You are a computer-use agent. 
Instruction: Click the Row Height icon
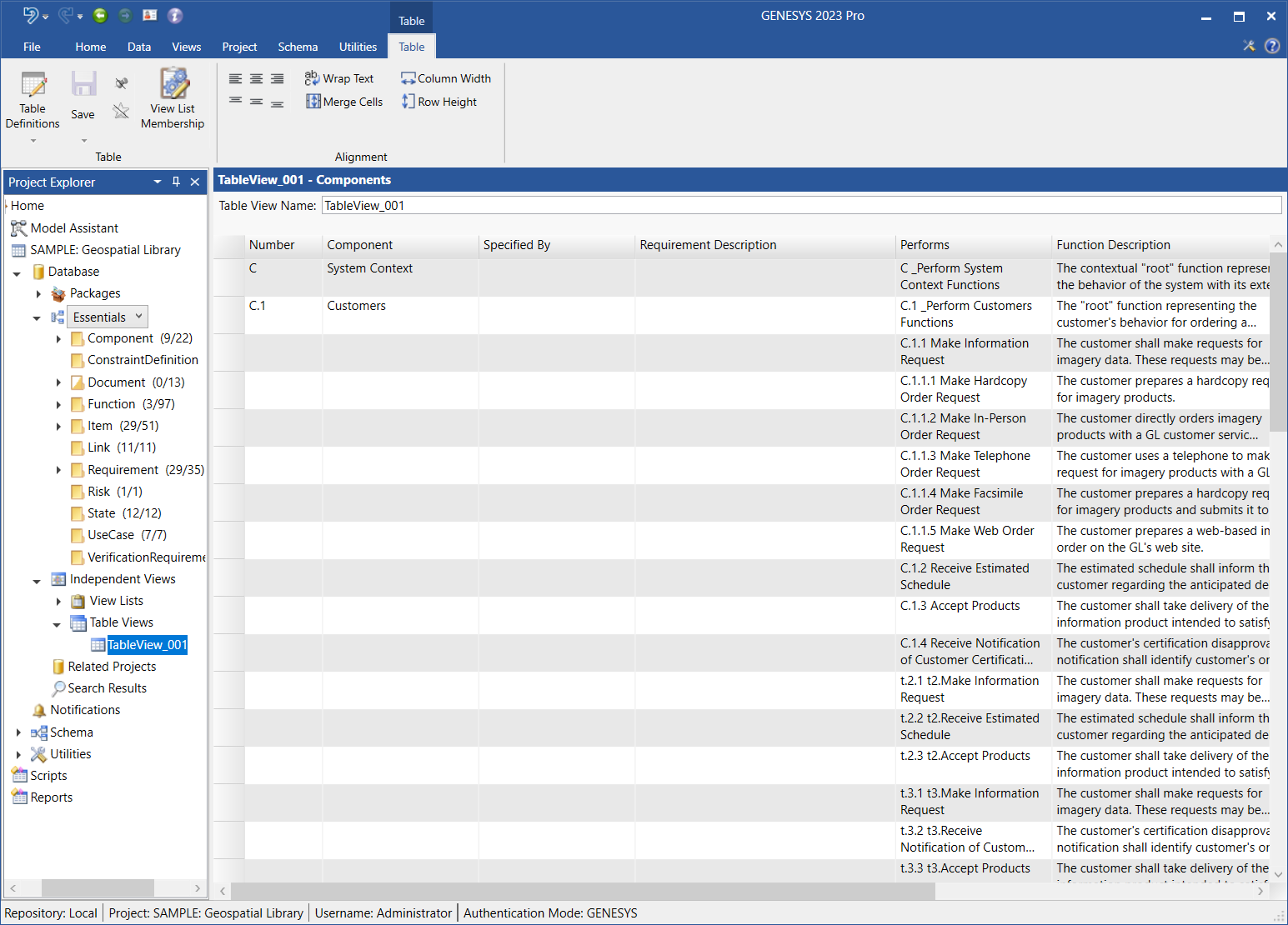[408, 102]
